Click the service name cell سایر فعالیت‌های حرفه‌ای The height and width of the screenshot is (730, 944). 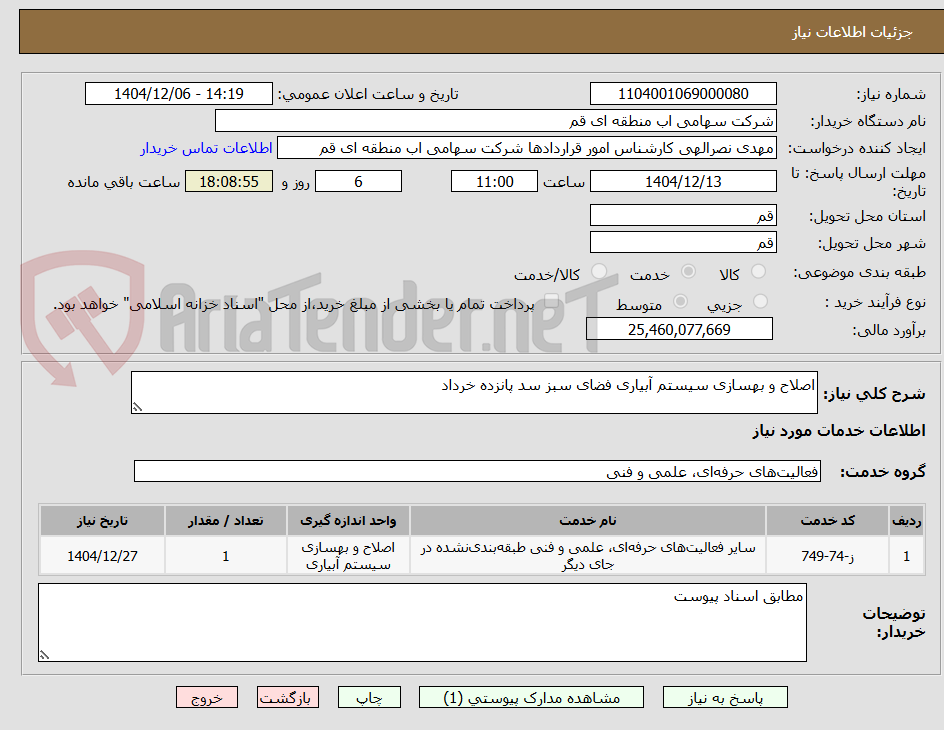click(588, 556)
